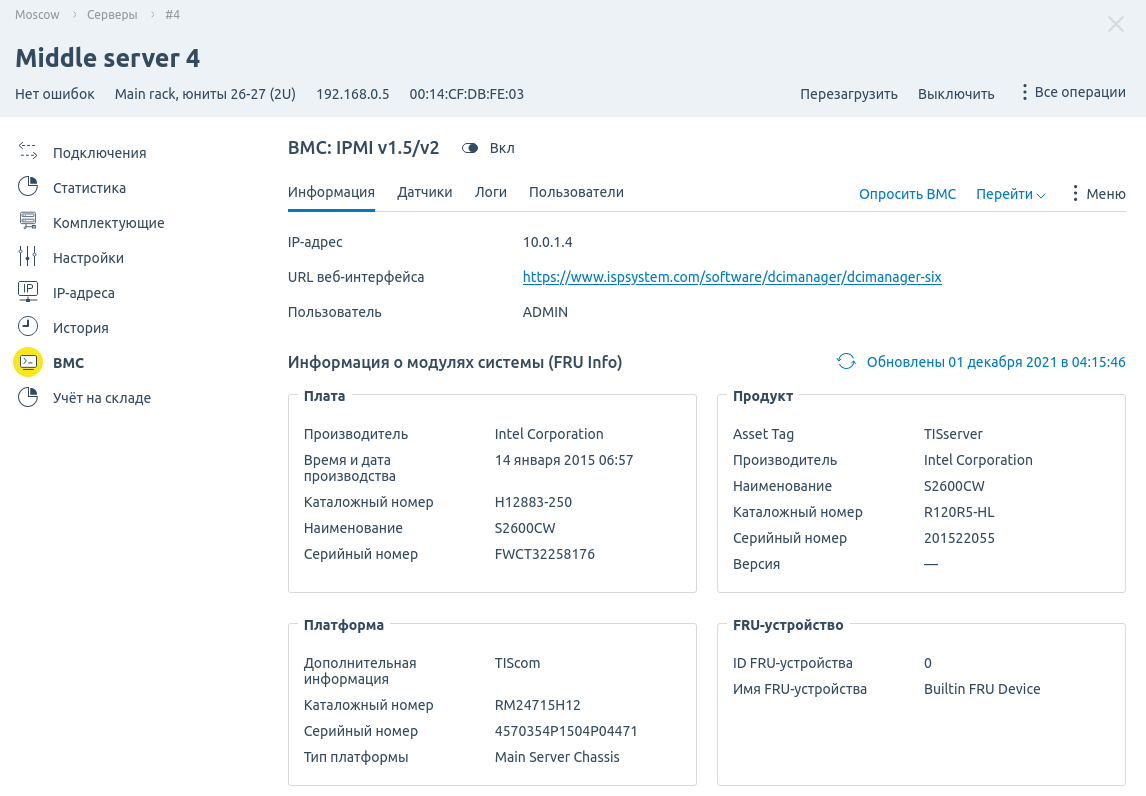
Task: Click the refresh icon beside Обновлены
Action: click(846, 362)
